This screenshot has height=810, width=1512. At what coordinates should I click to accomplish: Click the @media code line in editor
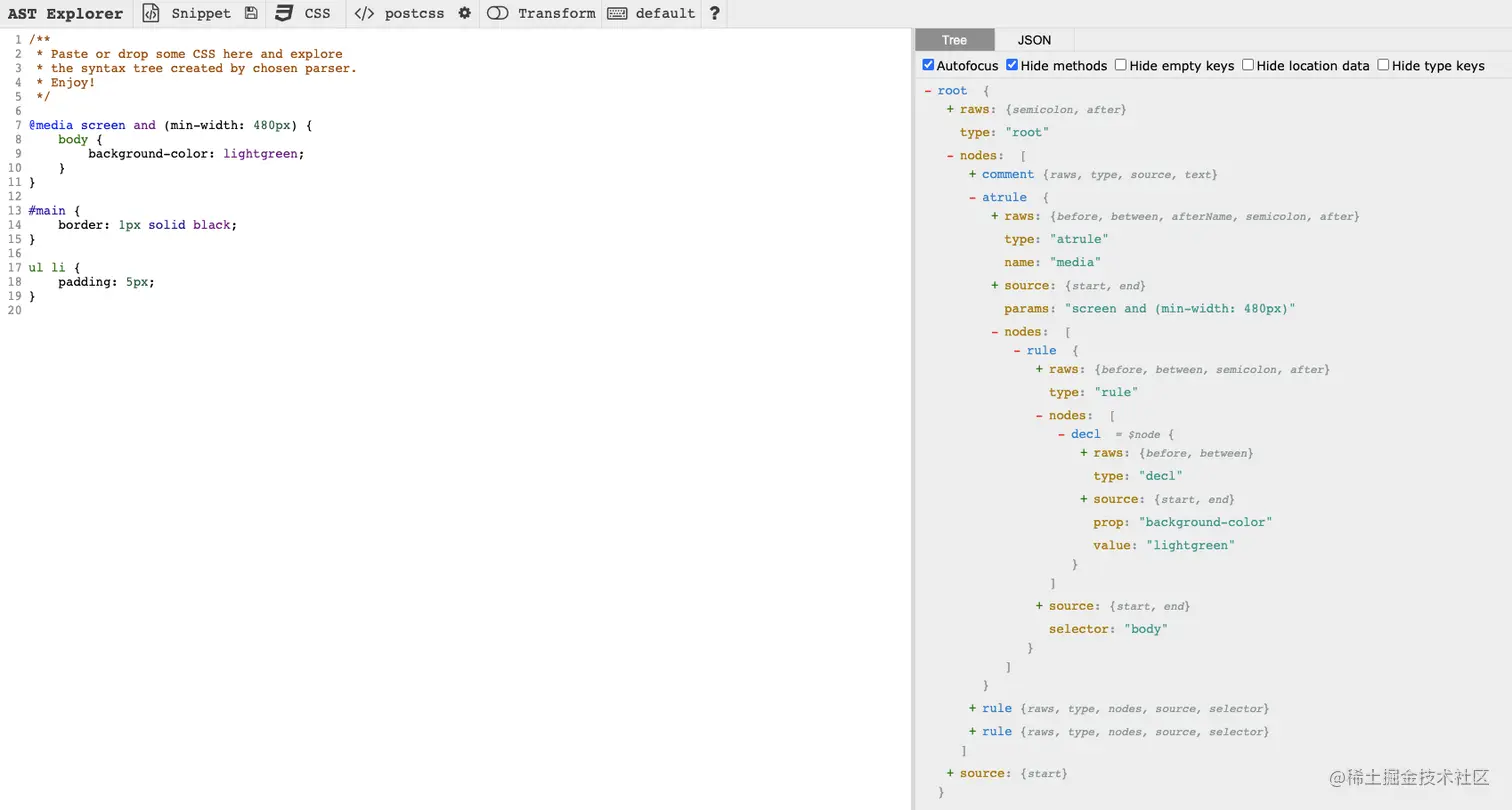[170, 125]
